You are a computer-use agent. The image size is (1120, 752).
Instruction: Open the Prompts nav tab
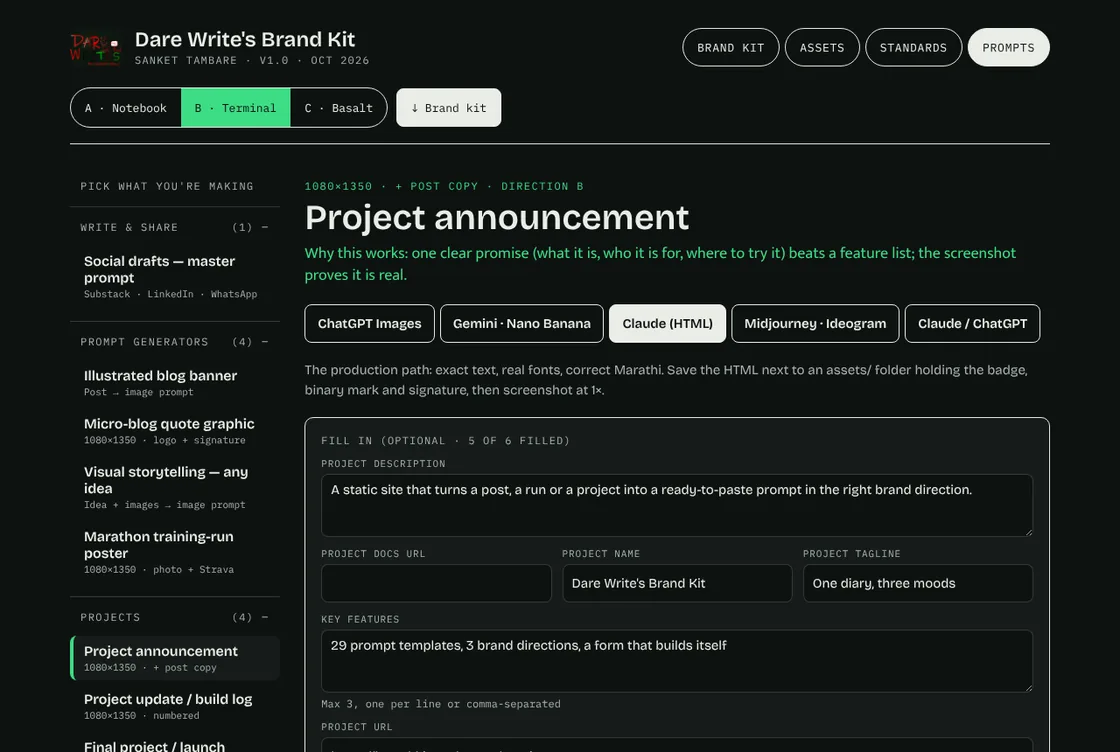(1008, 48)
